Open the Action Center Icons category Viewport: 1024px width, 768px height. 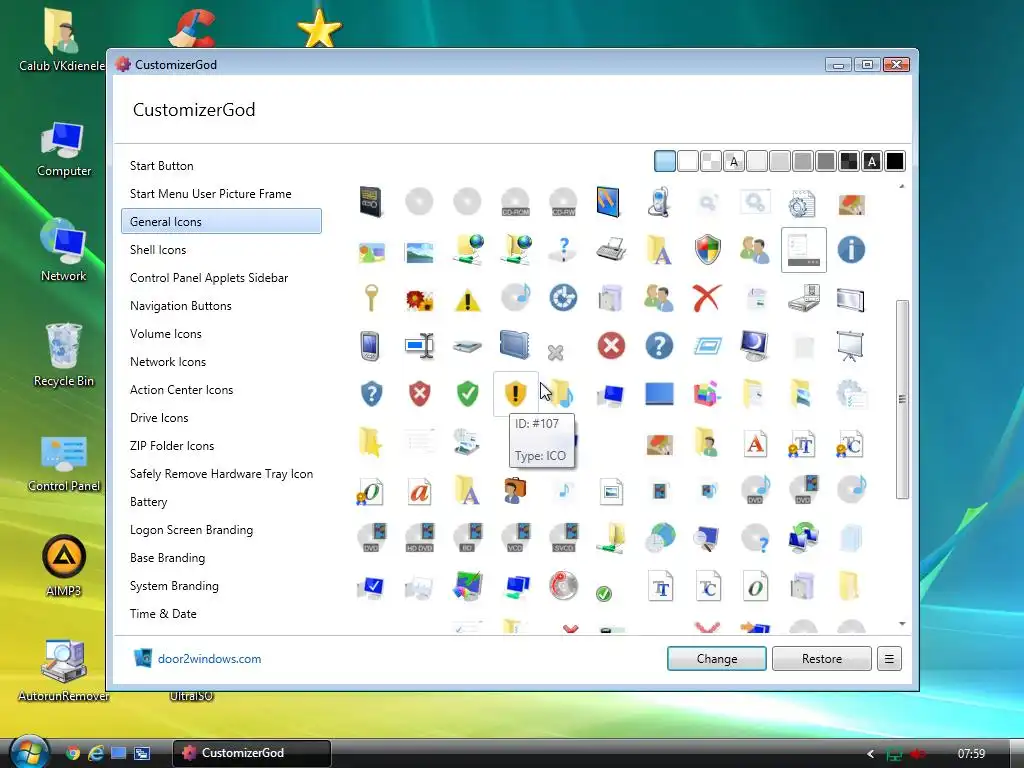click(x=182, y=390)
